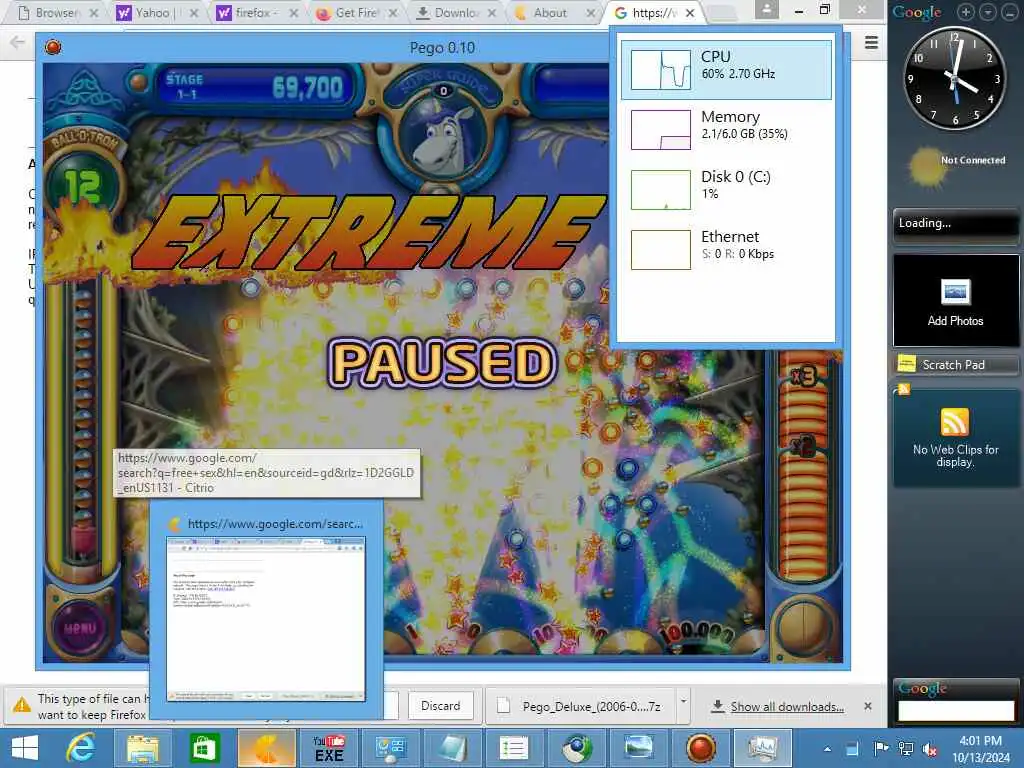Open the Google sidebar down-arrow menu
1024x768 pixels.
click(987, 12)
